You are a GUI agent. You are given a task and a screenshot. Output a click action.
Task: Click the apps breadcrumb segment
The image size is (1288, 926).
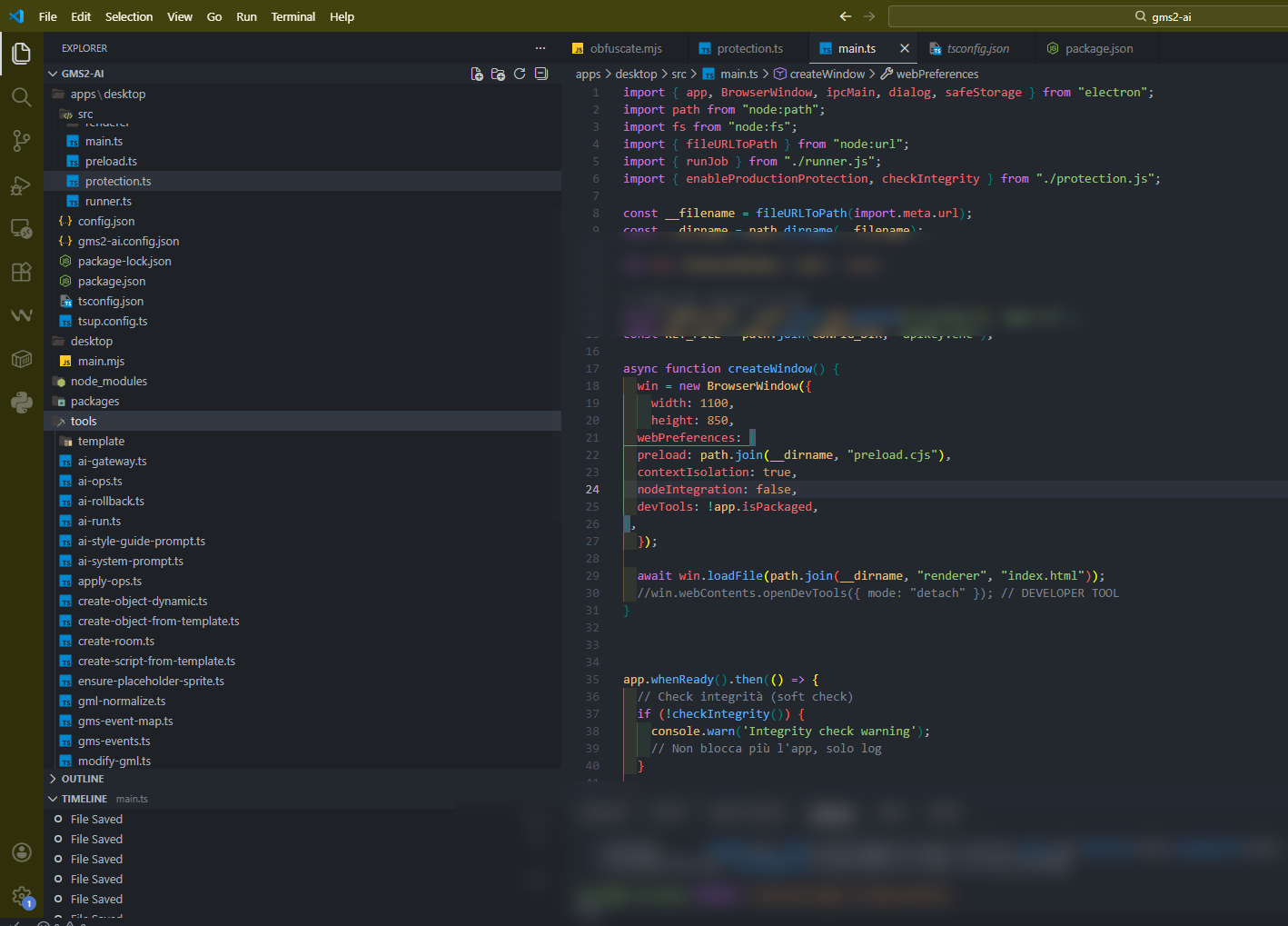click(588, 74)
